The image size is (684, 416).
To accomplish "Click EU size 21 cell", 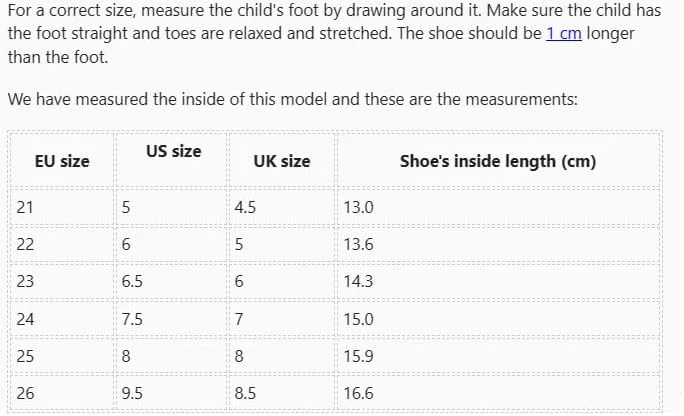I will coord(26,207).
